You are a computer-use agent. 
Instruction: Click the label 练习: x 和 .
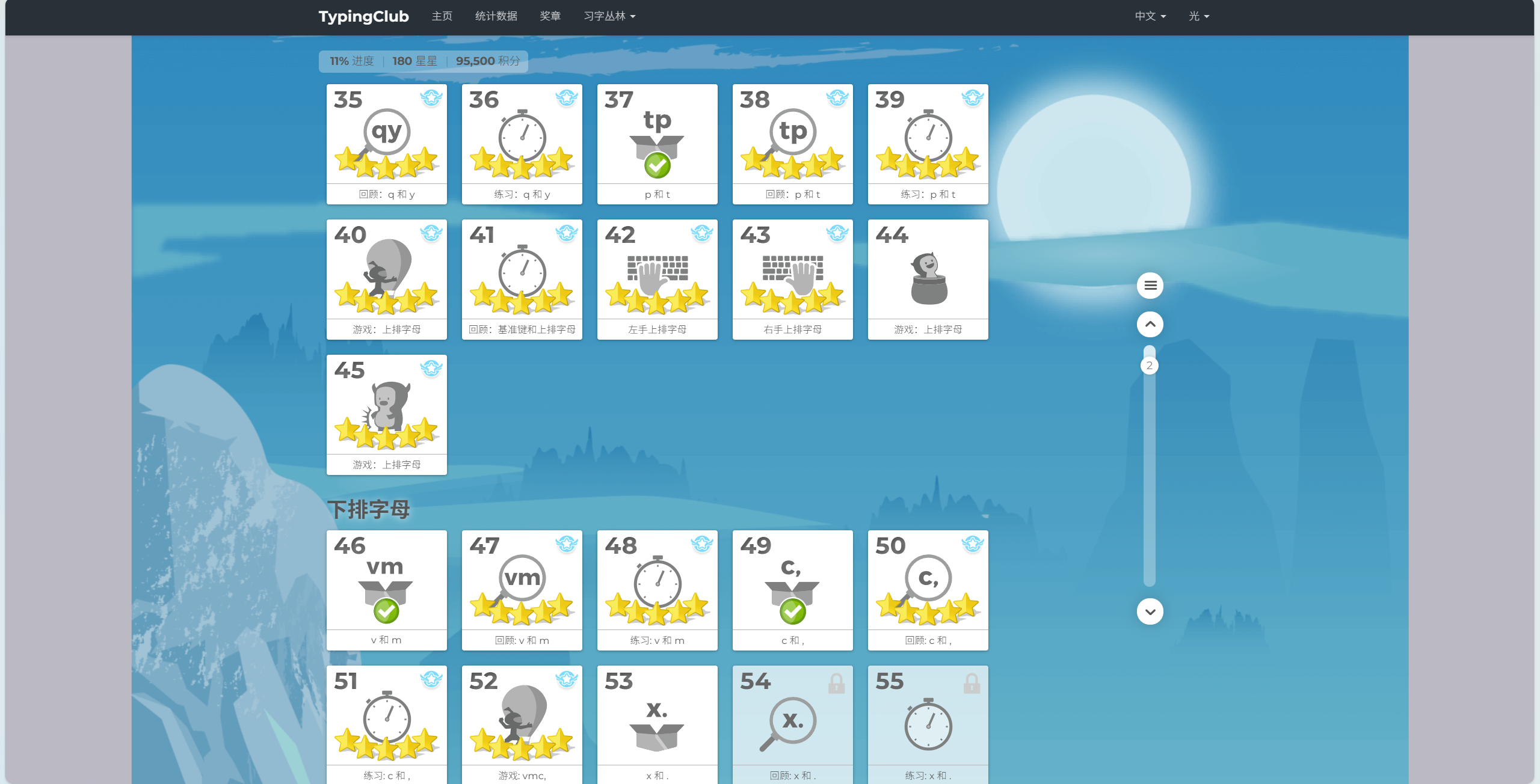tap(928, 776)
